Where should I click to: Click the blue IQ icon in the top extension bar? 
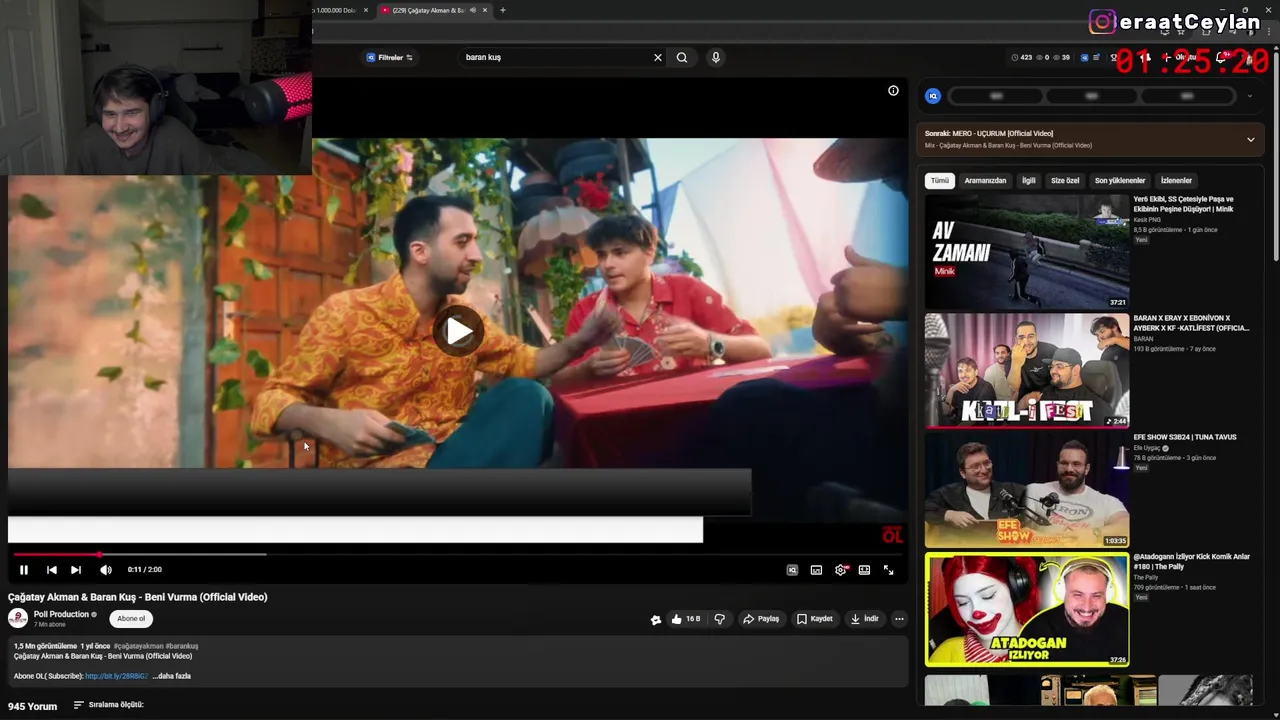point(1085,58)
